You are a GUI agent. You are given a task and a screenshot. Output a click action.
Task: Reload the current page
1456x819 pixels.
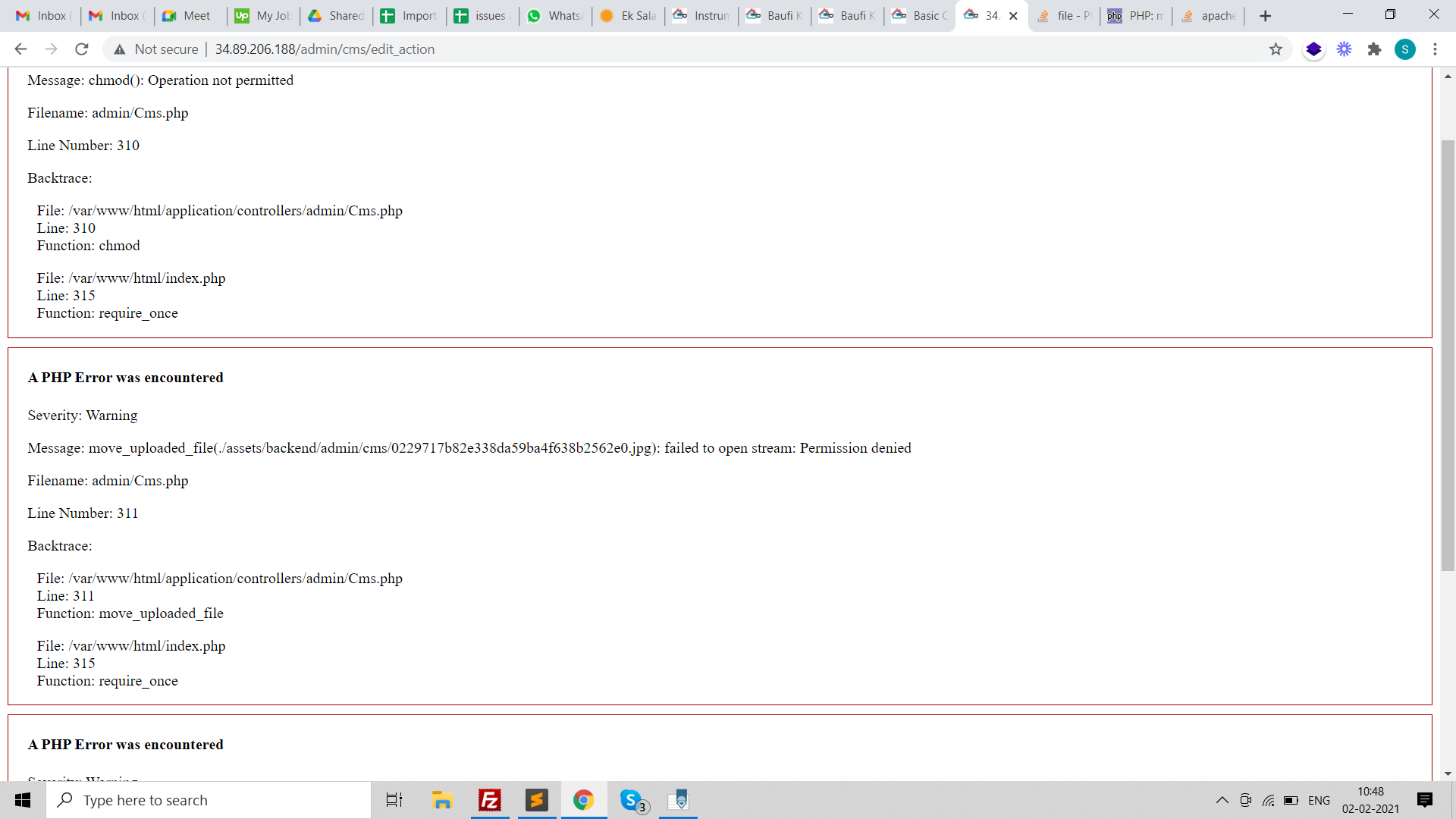pyautogui.click(x=82, y=49)
